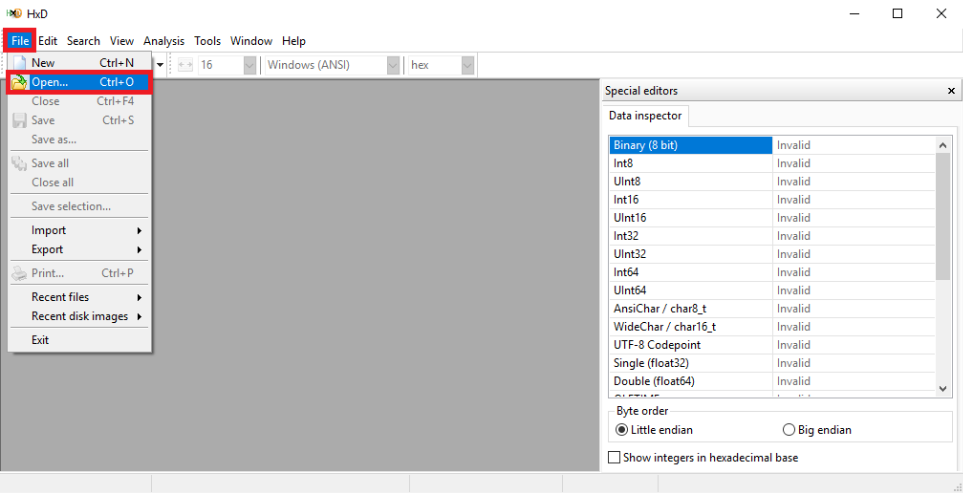
Task: Enable Show integers in hexadecimal base
Action: (x=615, y=458)
